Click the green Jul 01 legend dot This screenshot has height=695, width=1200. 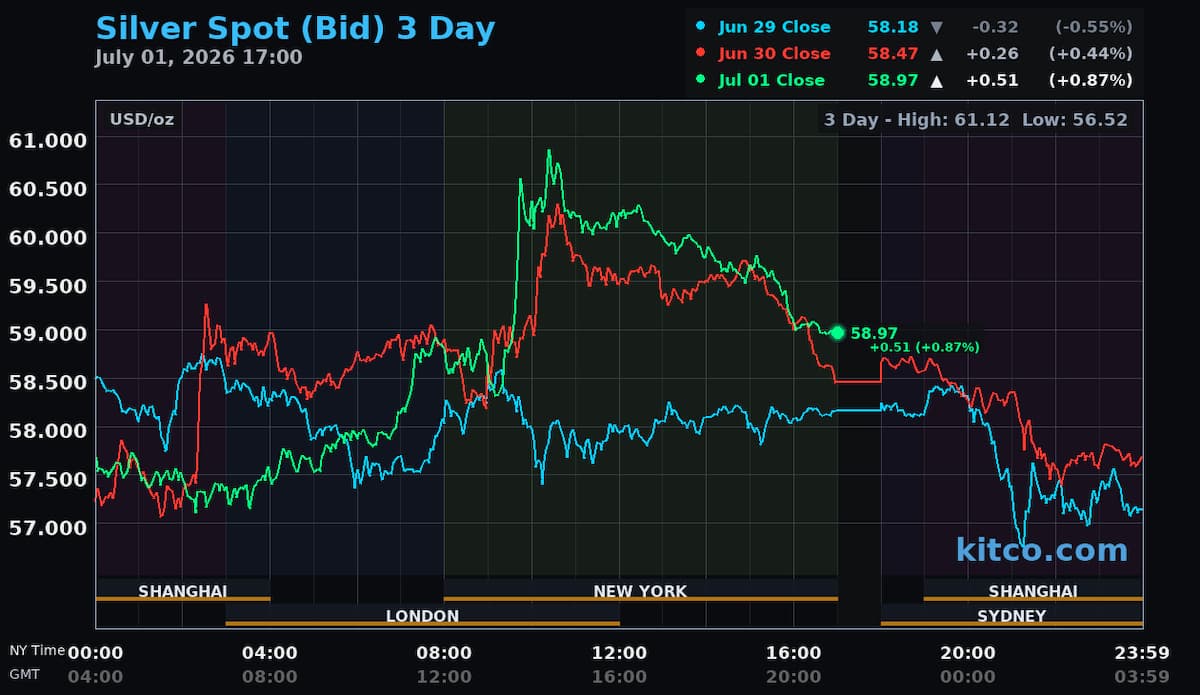700,80
